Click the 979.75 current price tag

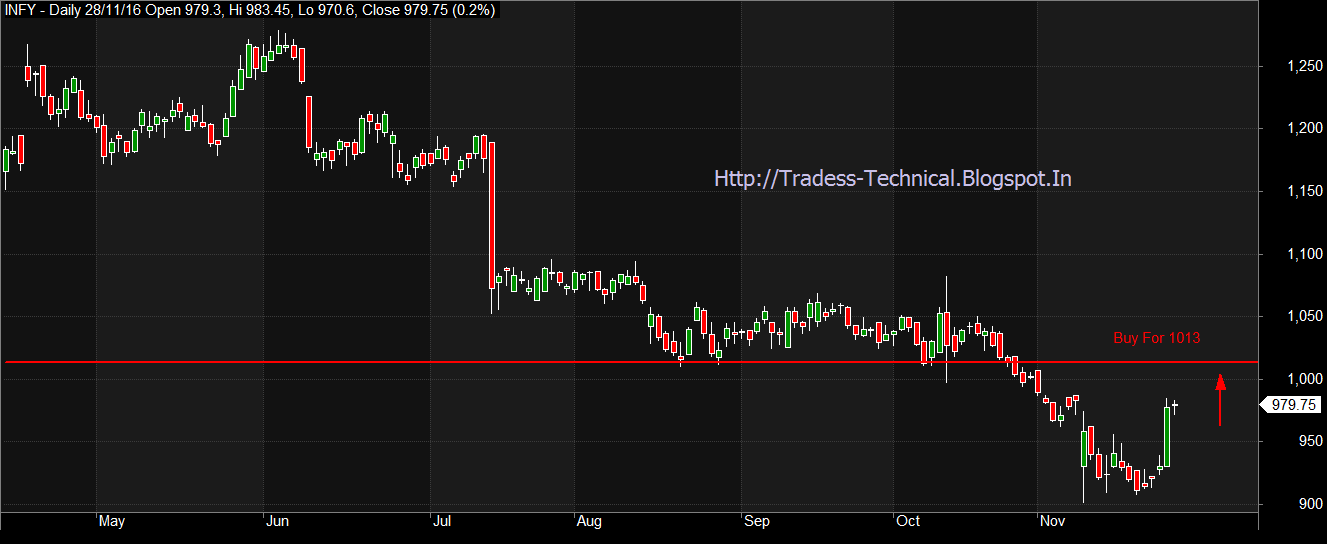(1291, 405)
